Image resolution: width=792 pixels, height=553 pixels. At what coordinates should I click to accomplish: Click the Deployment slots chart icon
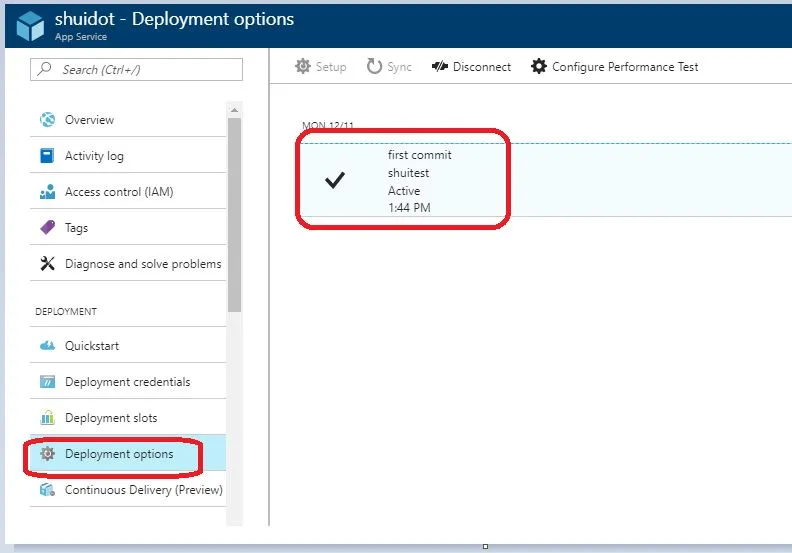click(47, 418)
